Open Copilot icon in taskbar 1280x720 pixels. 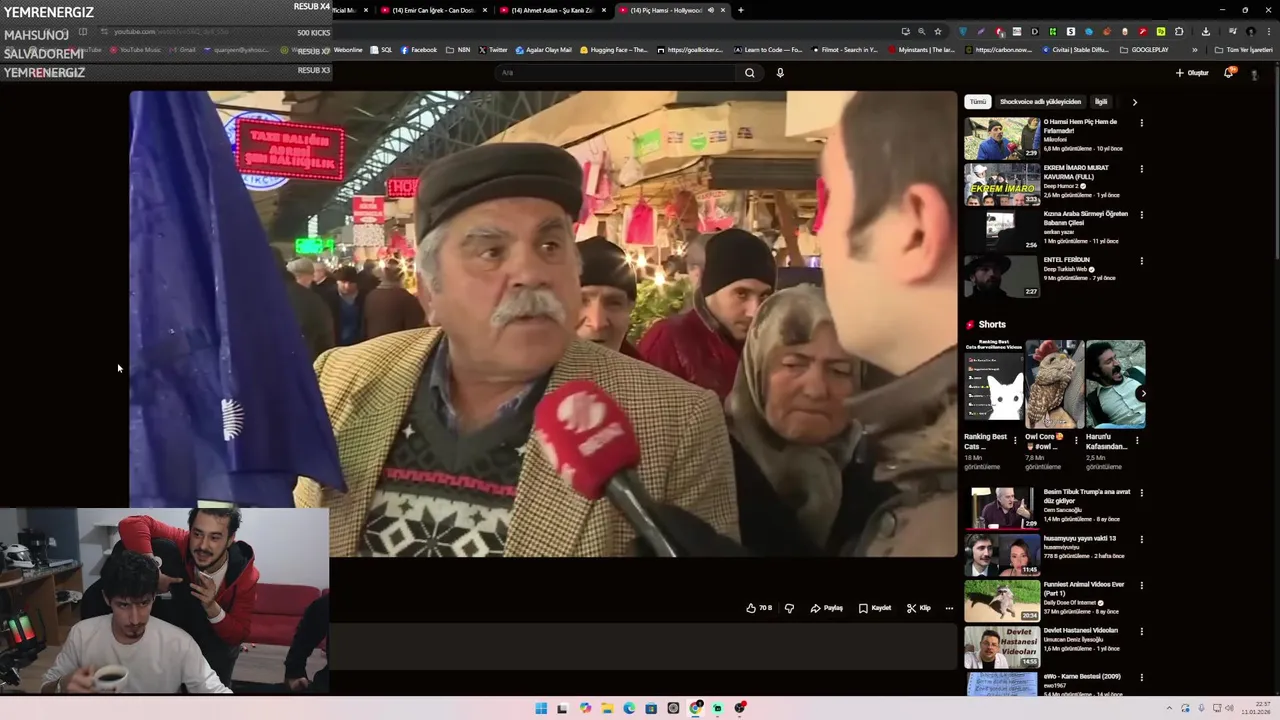[x=585, y=708]
